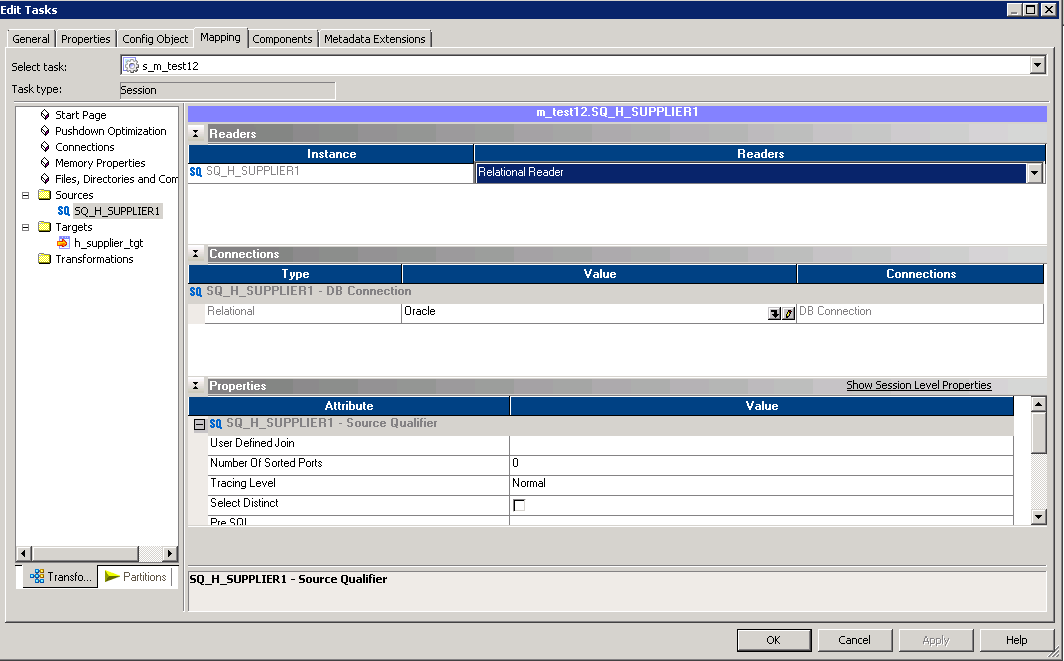1064x661 pixels.
Task: Click the User Defined Join value field
Action: tap(760, 443)
